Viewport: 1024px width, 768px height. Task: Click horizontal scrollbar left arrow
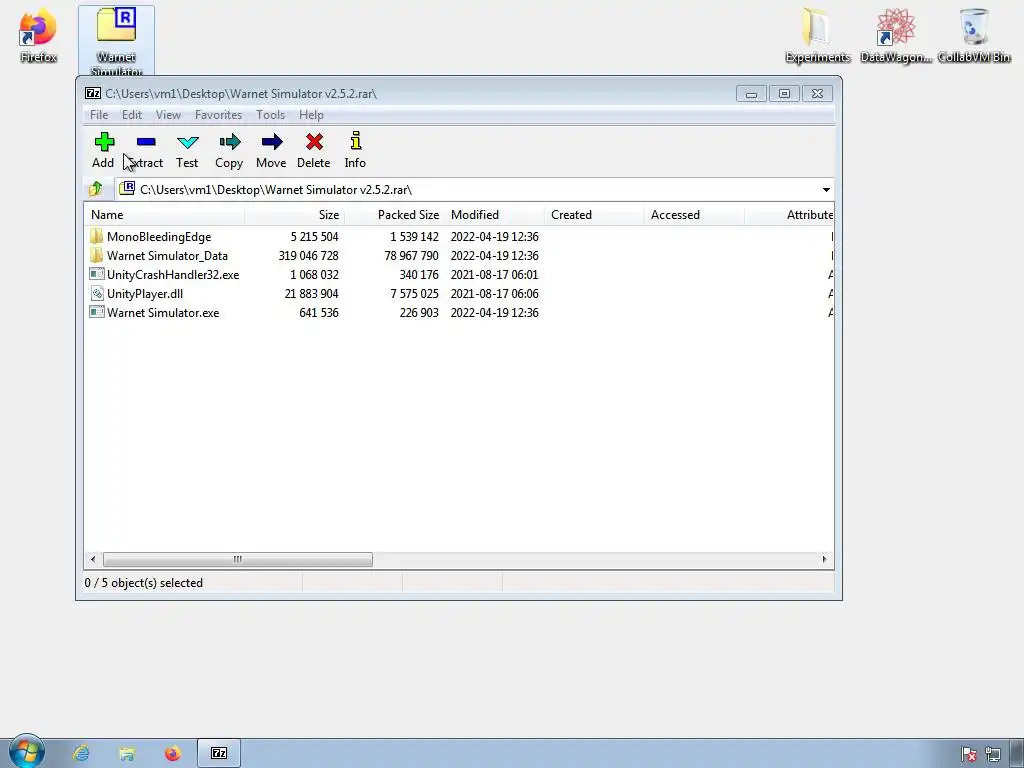point(93,559)
